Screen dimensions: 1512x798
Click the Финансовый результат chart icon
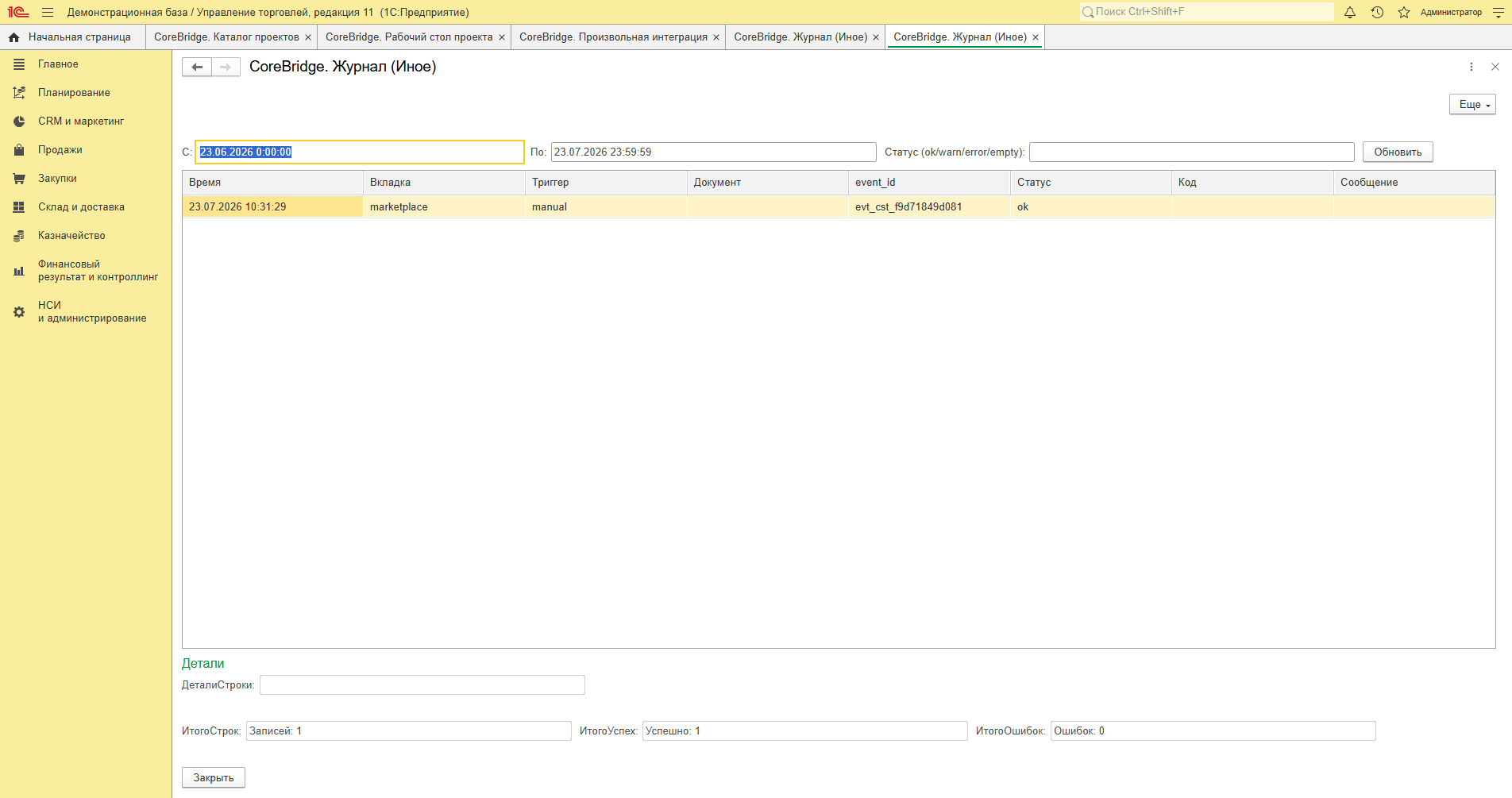[x=19, y=271]
